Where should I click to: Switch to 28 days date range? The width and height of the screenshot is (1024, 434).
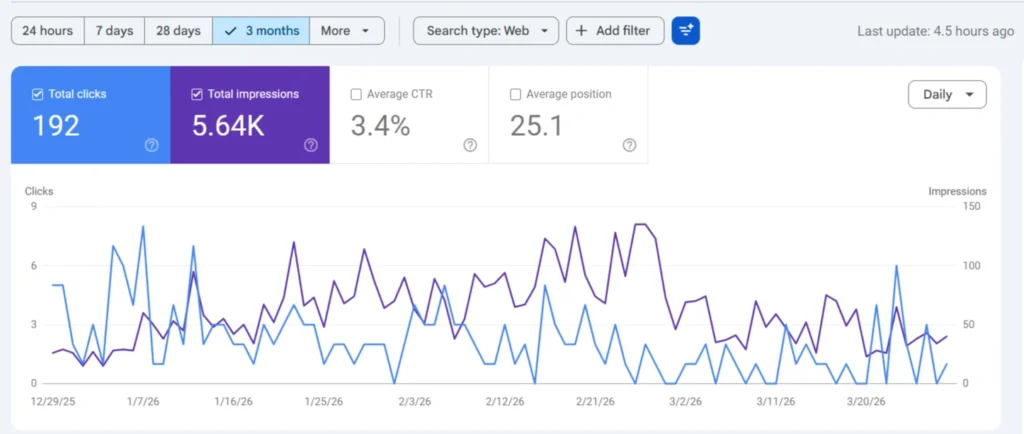(178, 31)
